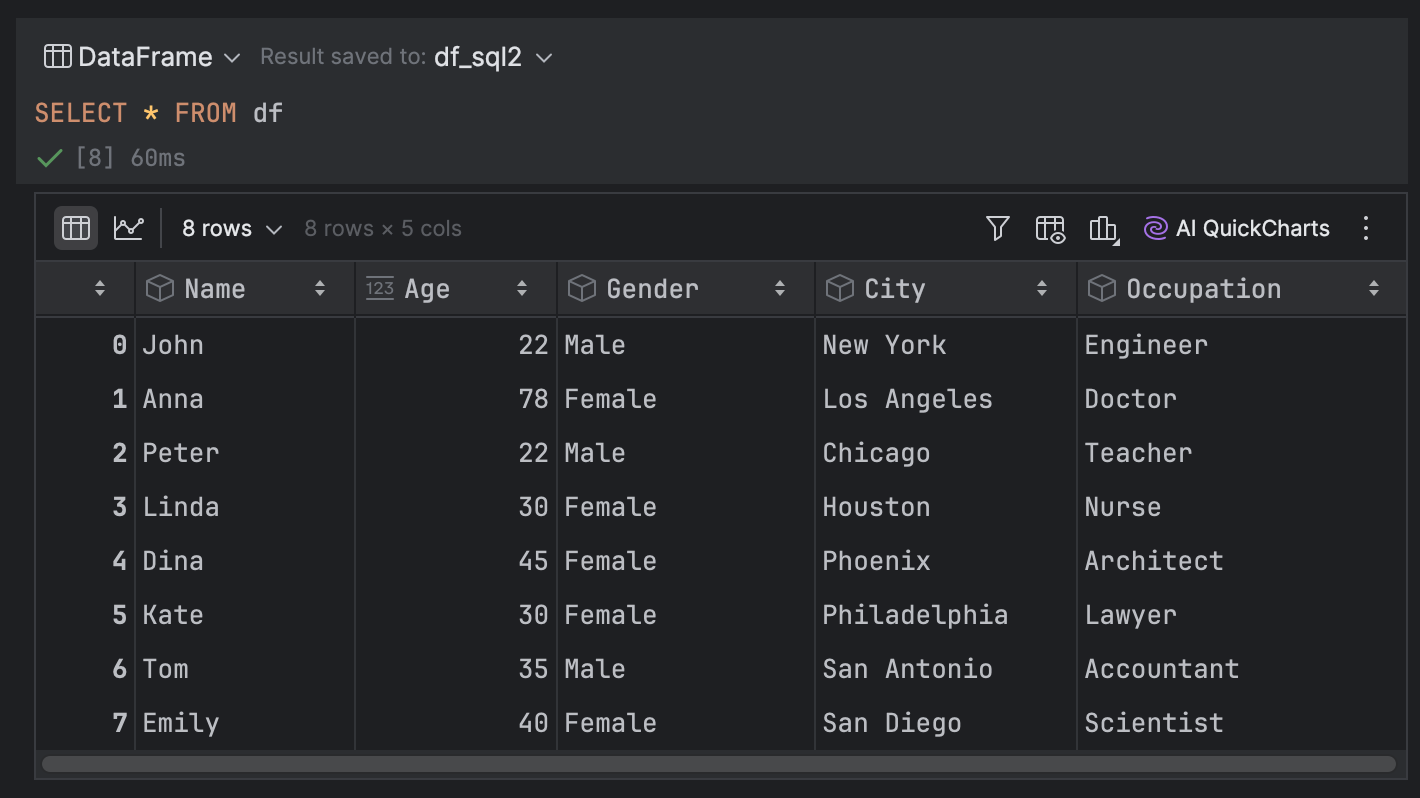
Task: Select the cell 'Los Angeles'
Action: click(x=946, y=399)
